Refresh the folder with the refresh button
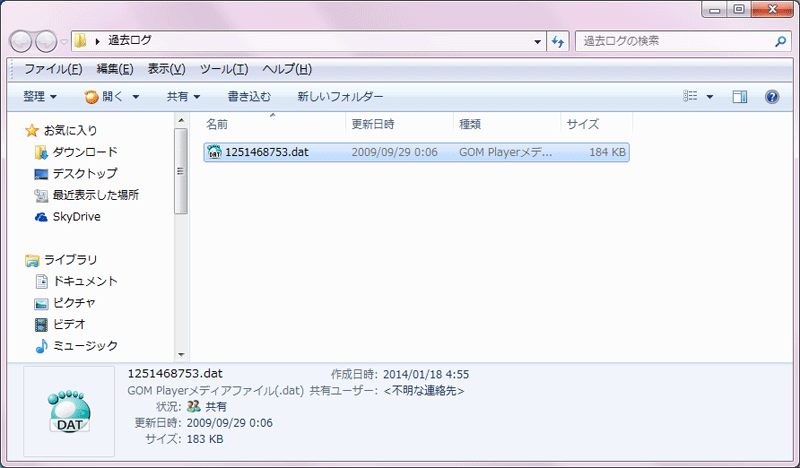This screenshot has height=468, width=800. click(558, 42)
